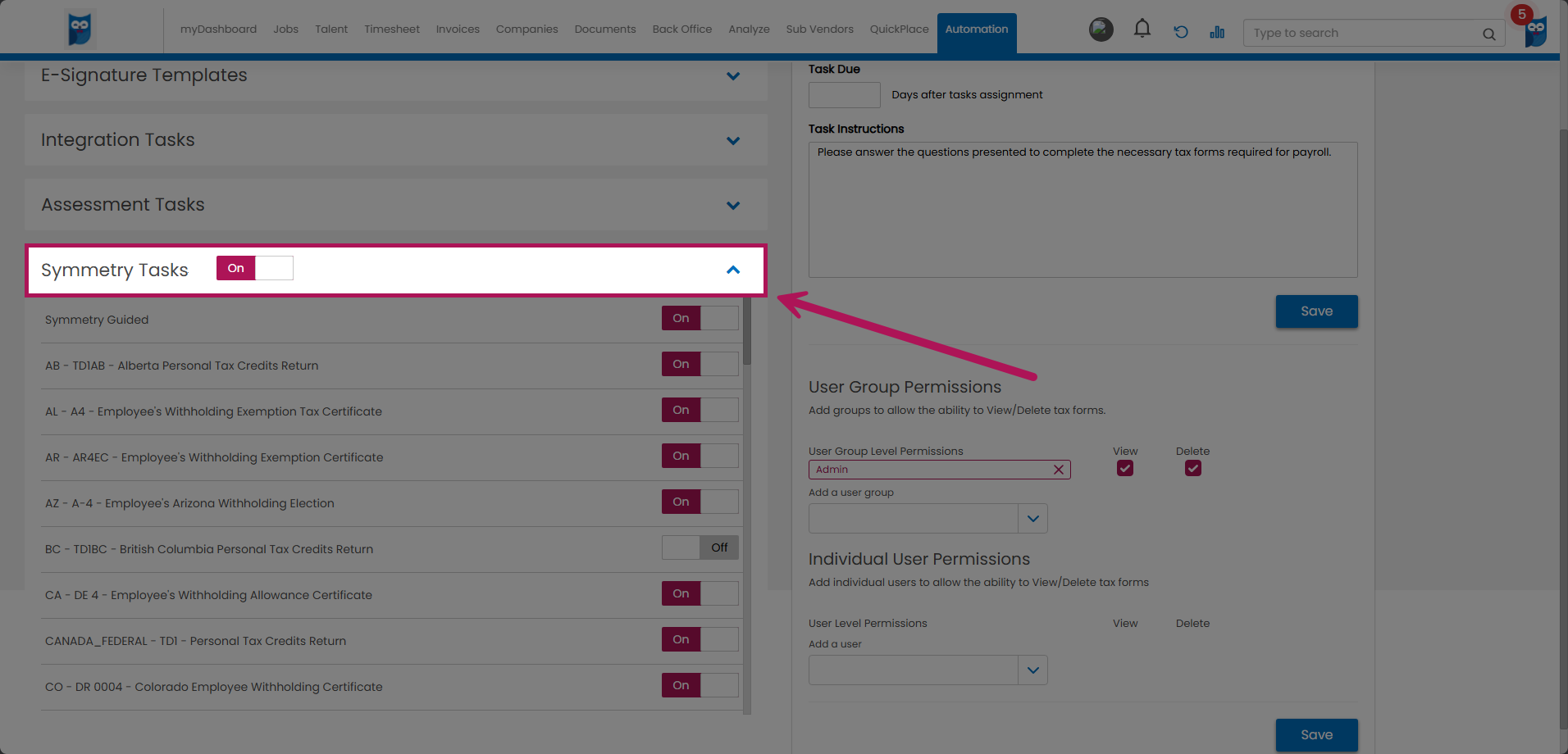Click the refresh history icon

[1180, 32]
